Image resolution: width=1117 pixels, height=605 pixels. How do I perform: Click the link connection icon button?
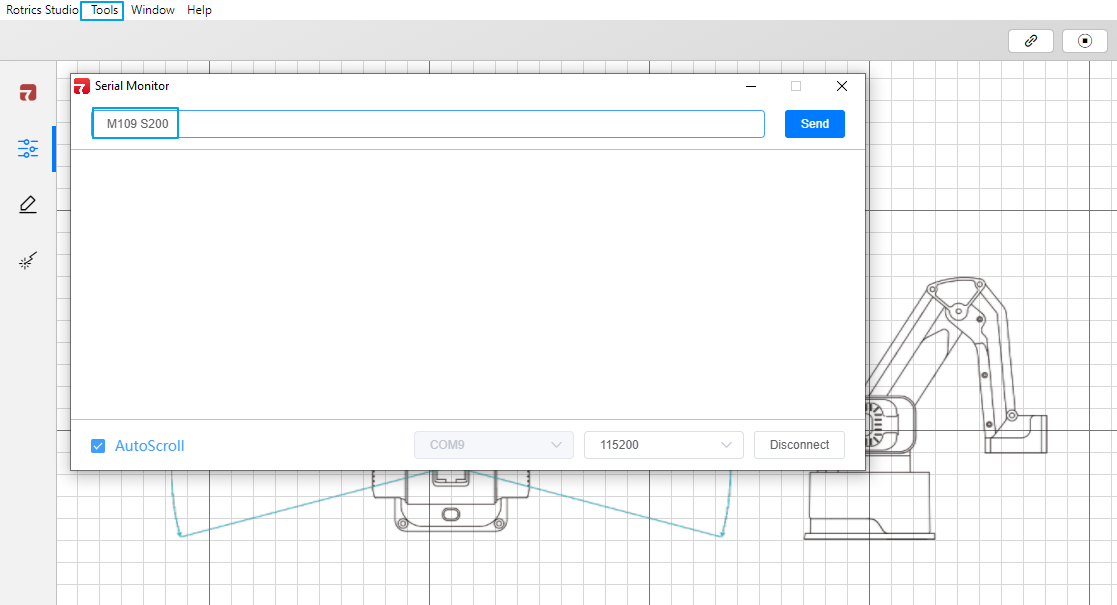tap(1031, 41)
